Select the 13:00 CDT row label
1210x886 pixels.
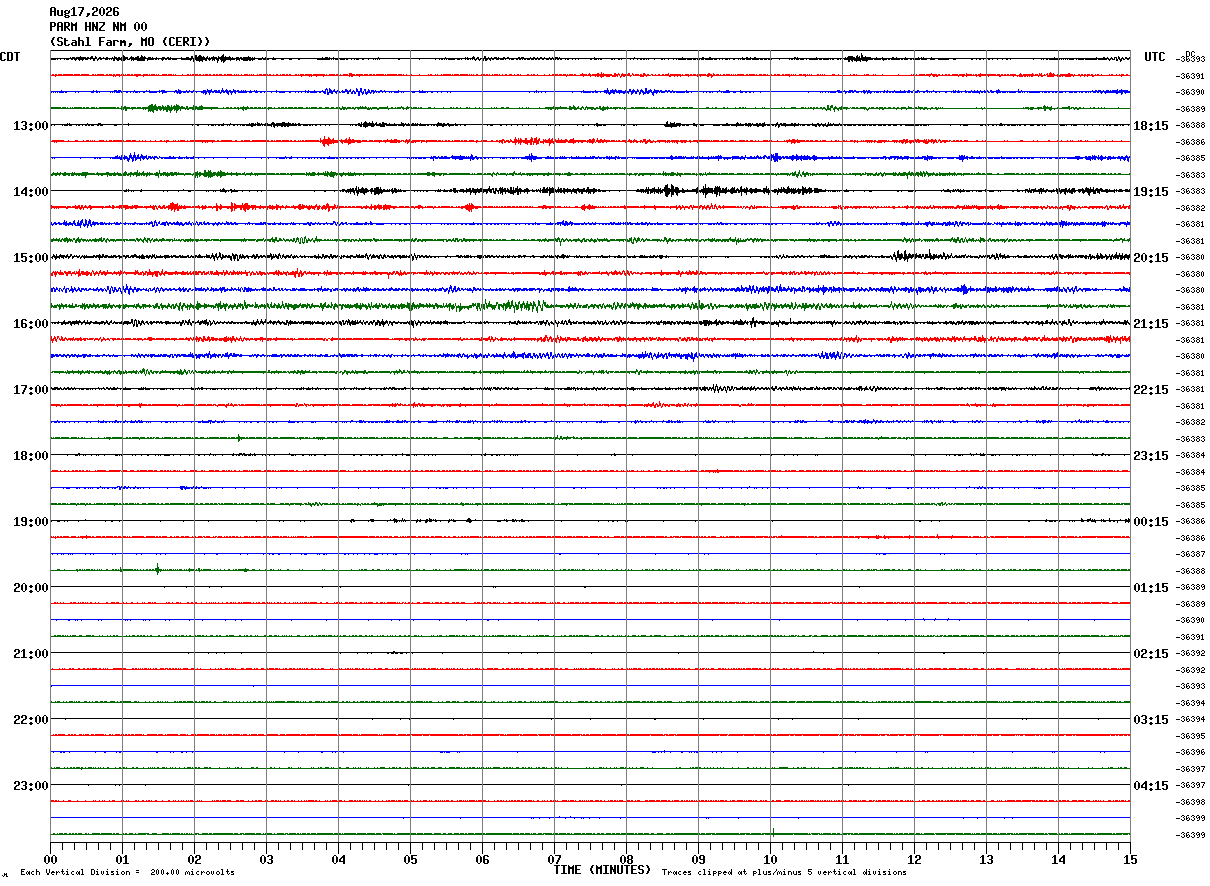tap(30, 126)
